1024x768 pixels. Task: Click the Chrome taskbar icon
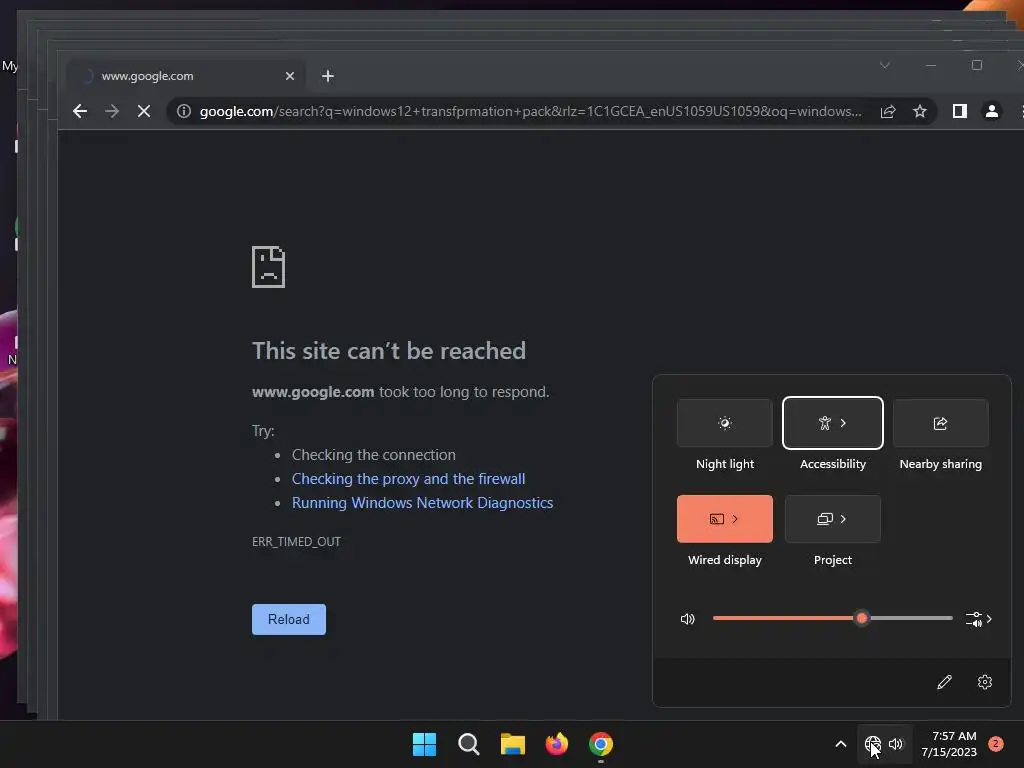click(601, 744)
